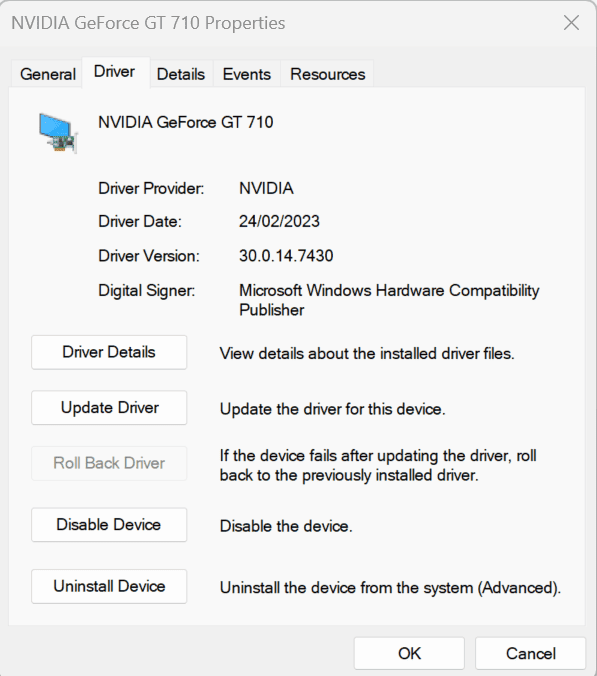The width and height of the screenshot is (597, 676).
Task: Click the Update Driver button
Action: (109, 408)
